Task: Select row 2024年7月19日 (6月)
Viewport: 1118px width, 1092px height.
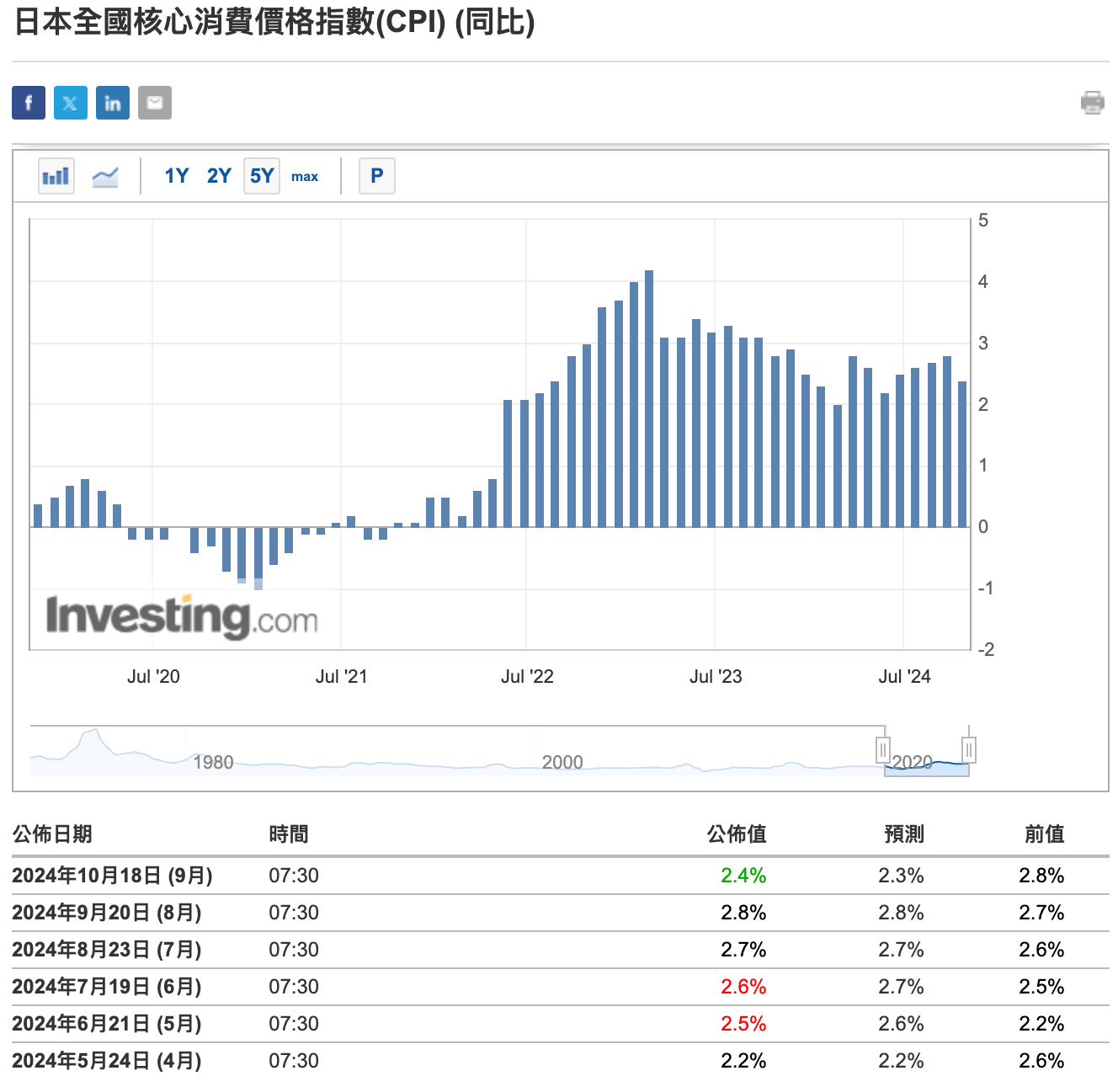Action: 561,987
